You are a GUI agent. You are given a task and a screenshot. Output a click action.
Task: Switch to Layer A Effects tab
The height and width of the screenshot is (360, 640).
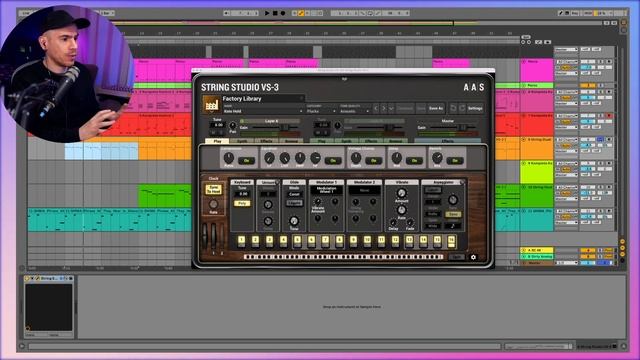(x=267, y=141)
